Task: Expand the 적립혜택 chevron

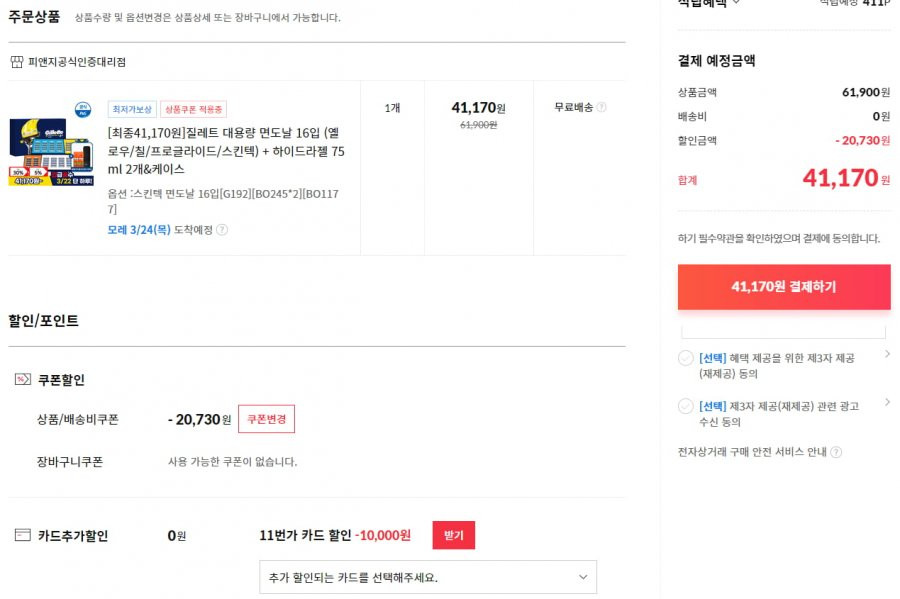Action: point(736,3)
